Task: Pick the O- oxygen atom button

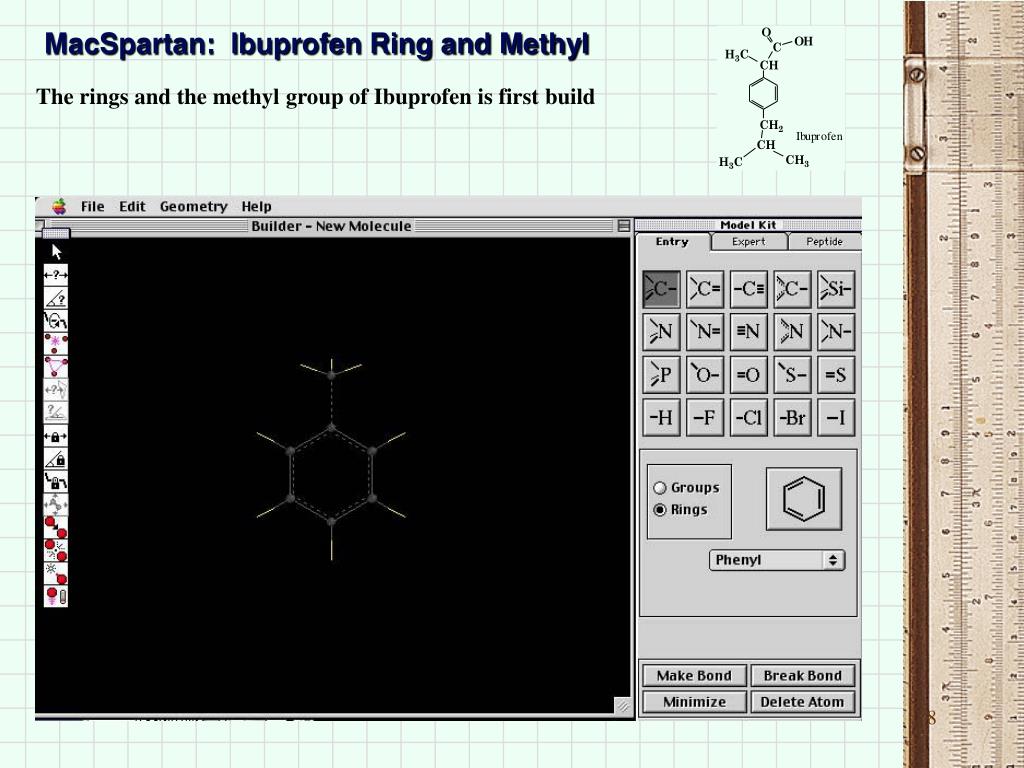Action: tap(705, 375)
